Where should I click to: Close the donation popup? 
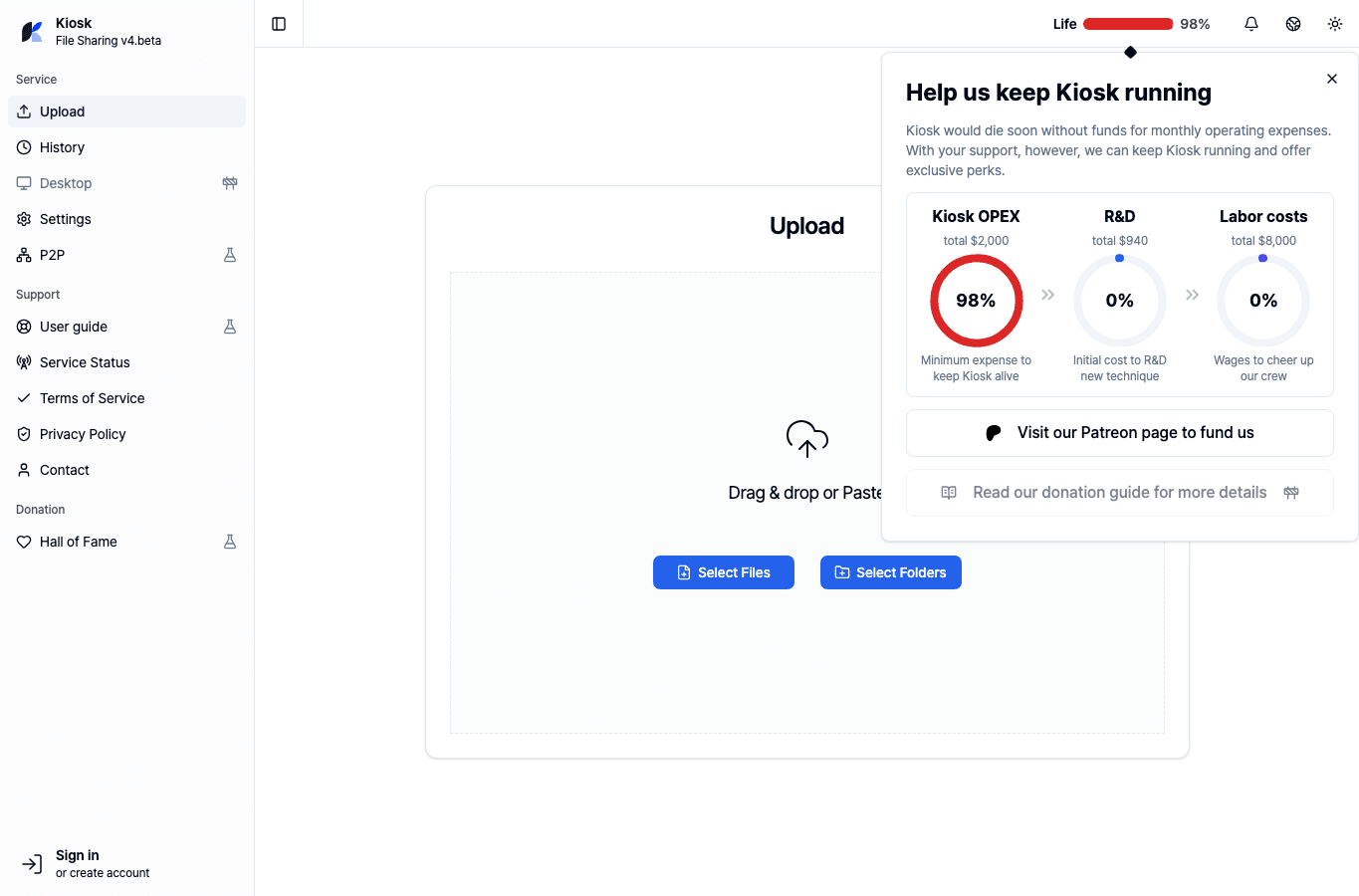(1332, 79)
